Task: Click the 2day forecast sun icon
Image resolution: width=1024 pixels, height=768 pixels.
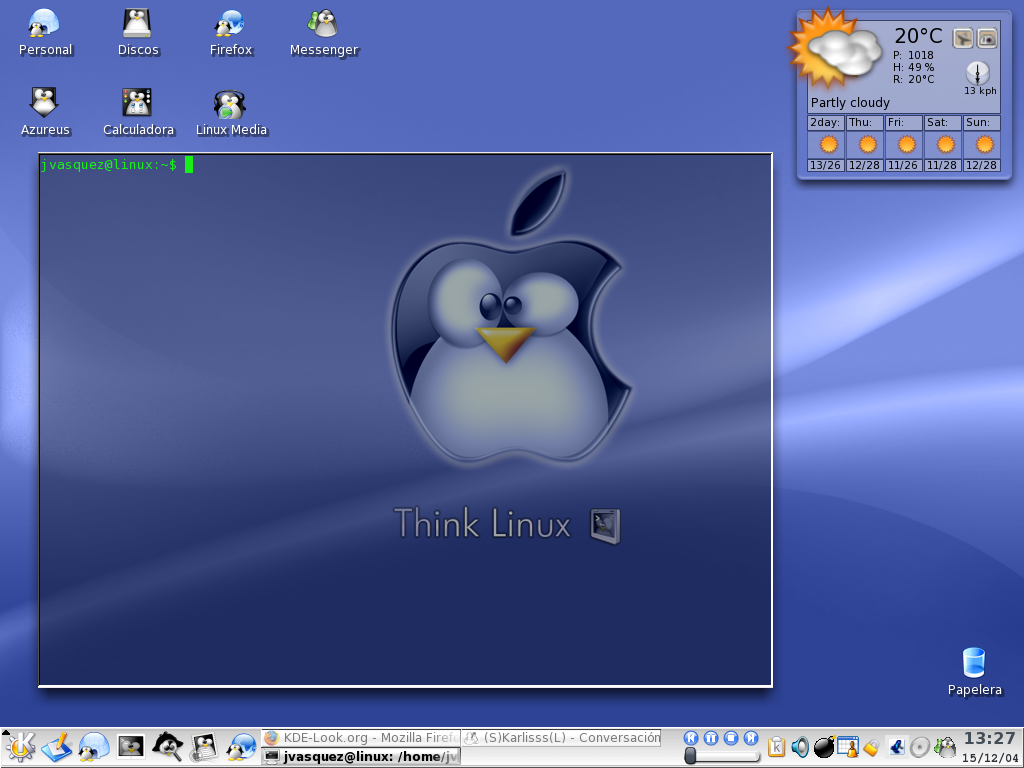Action: coord(828,144)
